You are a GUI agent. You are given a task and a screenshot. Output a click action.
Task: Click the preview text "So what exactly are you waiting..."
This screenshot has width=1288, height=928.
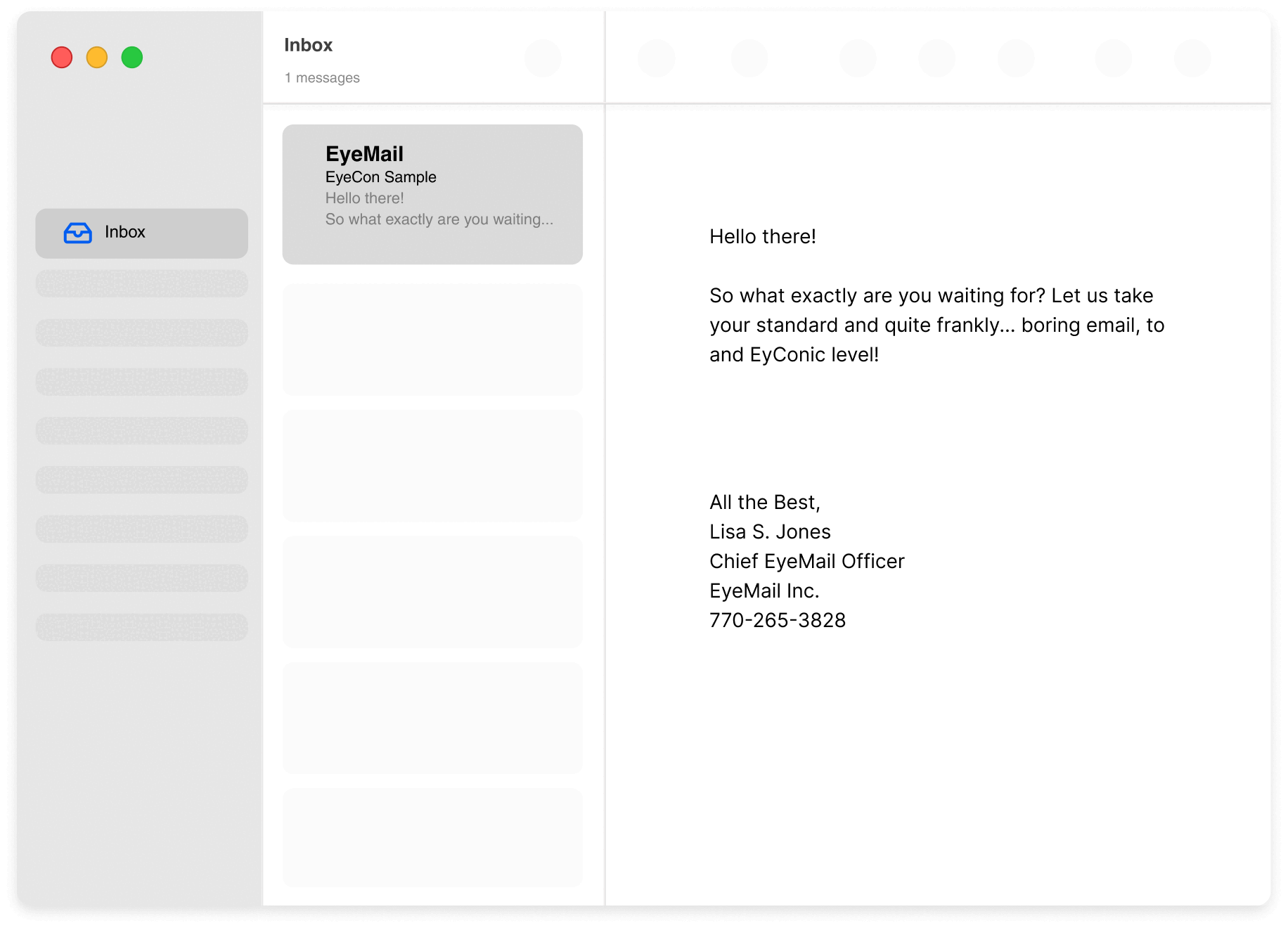pyautogui.click(x=439, y=219)
